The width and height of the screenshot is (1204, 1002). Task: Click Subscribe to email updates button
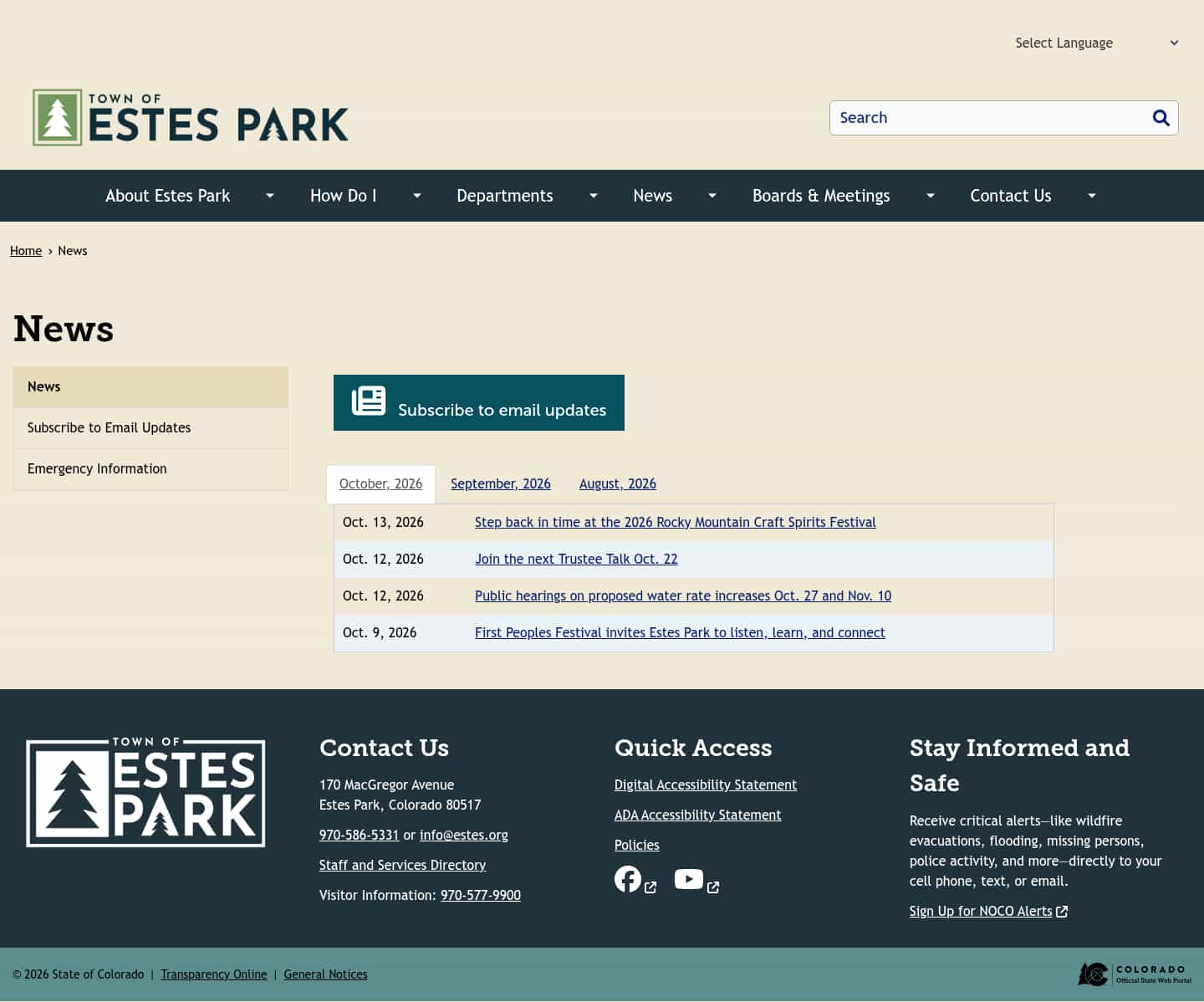(479, 403)
